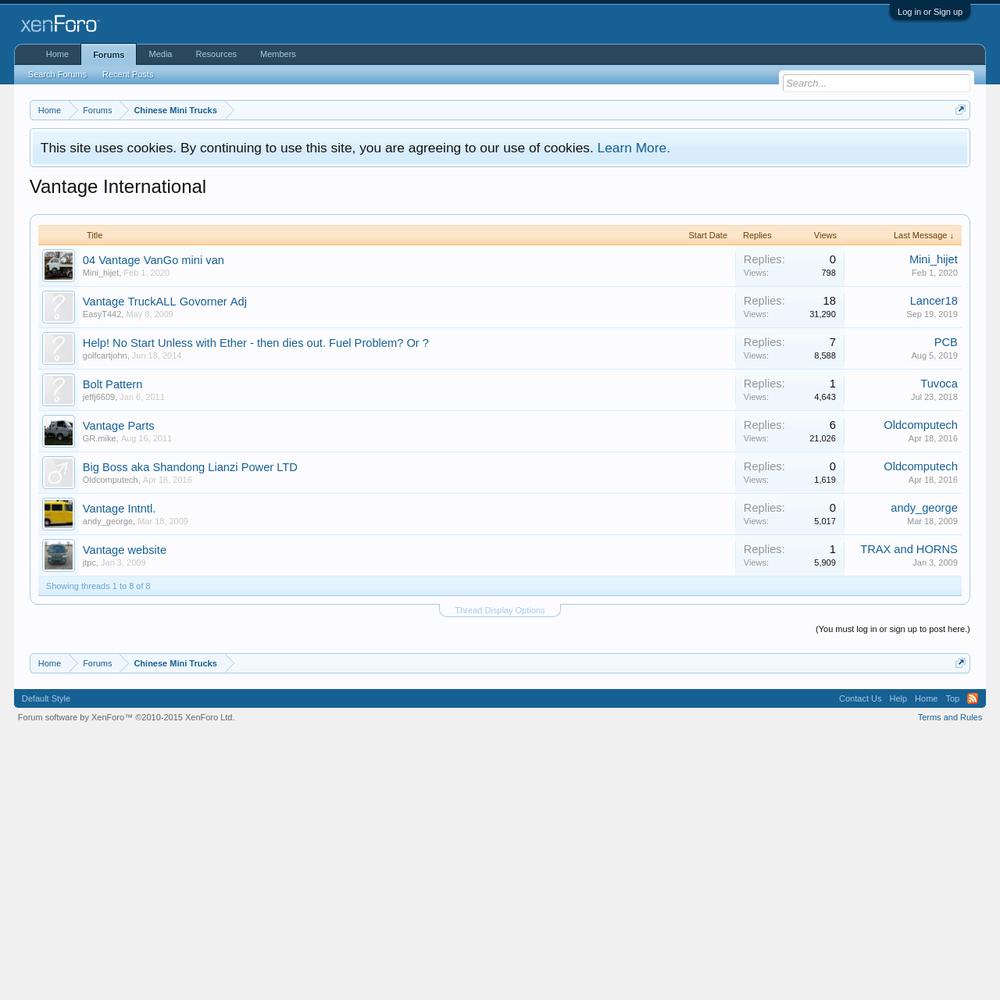Viewport: 1000px width, 1000px height.
Task: Open thread starter golfcartjohn profile link
Action: point(105,356)
